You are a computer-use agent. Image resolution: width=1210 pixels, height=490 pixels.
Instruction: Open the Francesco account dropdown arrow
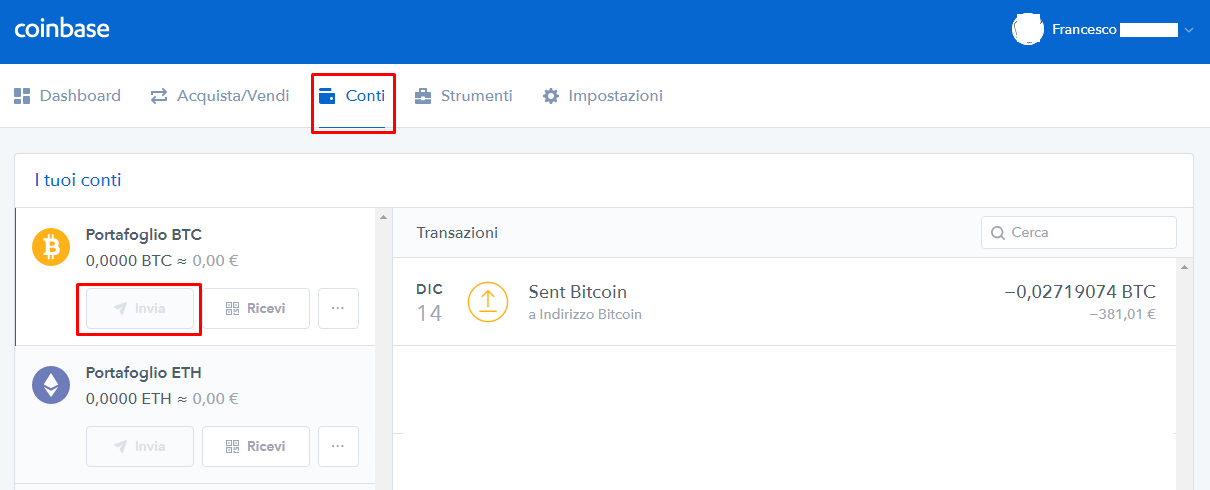pyautogui.click(x=1189, y=31)
